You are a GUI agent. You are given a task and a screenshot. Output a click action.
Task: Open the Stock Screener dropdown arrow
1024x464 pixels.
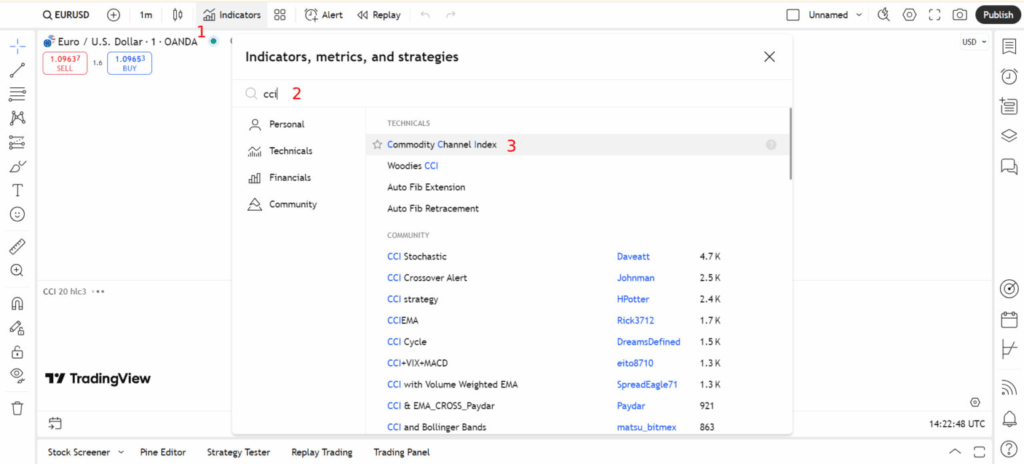click(122, 452)
